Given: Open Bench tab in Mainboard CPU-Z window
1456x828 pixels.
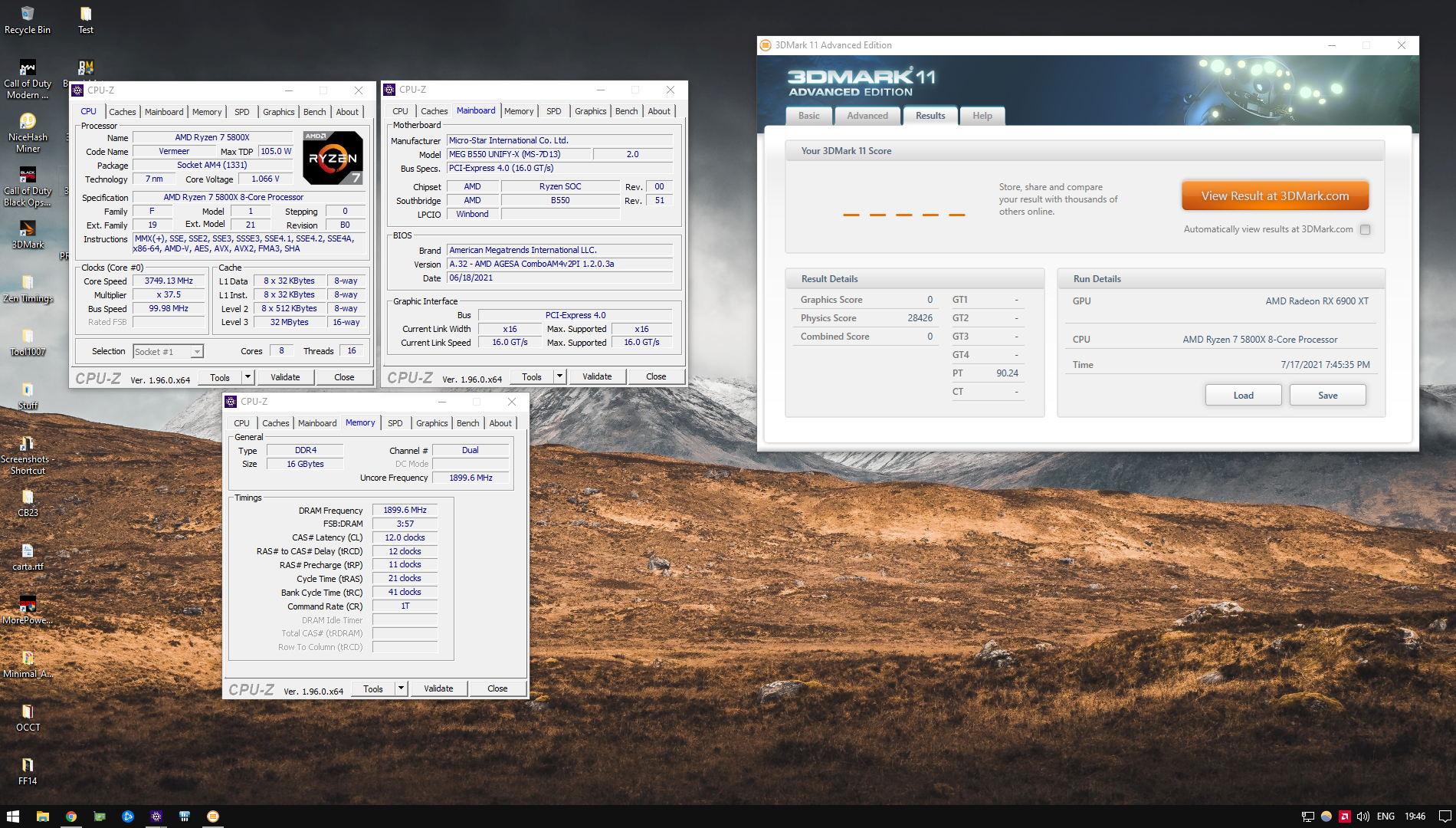Looking at the screenshot, I should pos(626,111).
